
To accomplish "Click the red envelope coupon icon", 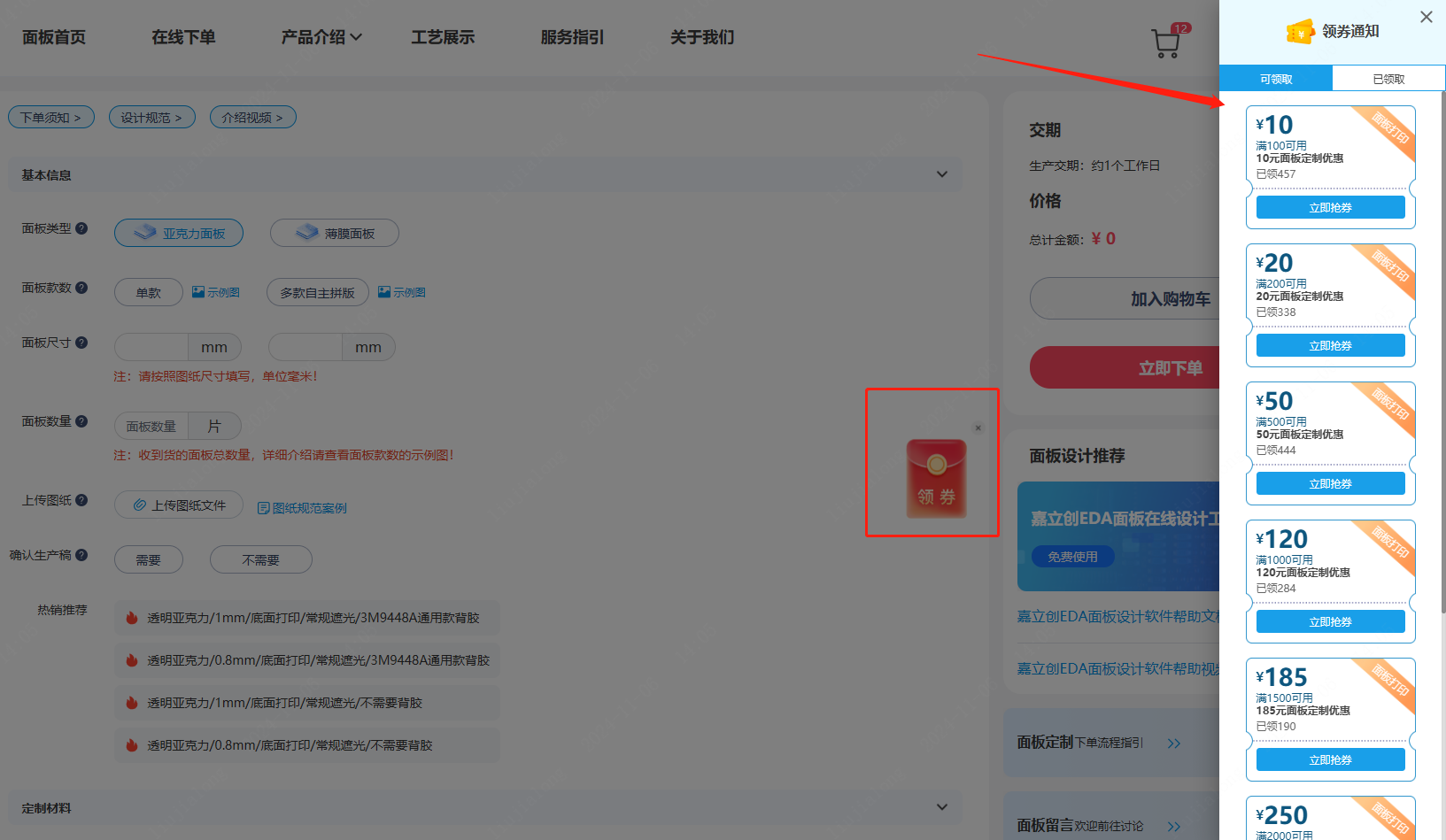I will [936, 479].
